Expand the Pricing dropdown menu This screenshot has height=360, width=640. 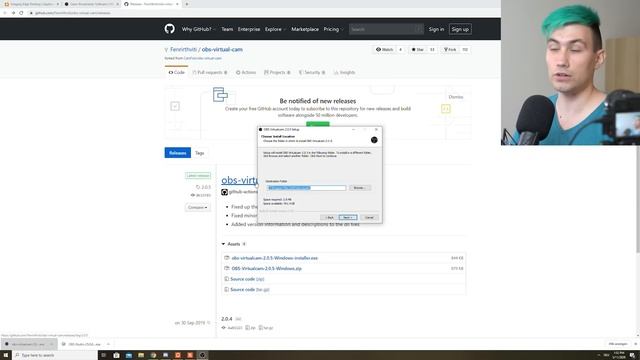(333, 29)
